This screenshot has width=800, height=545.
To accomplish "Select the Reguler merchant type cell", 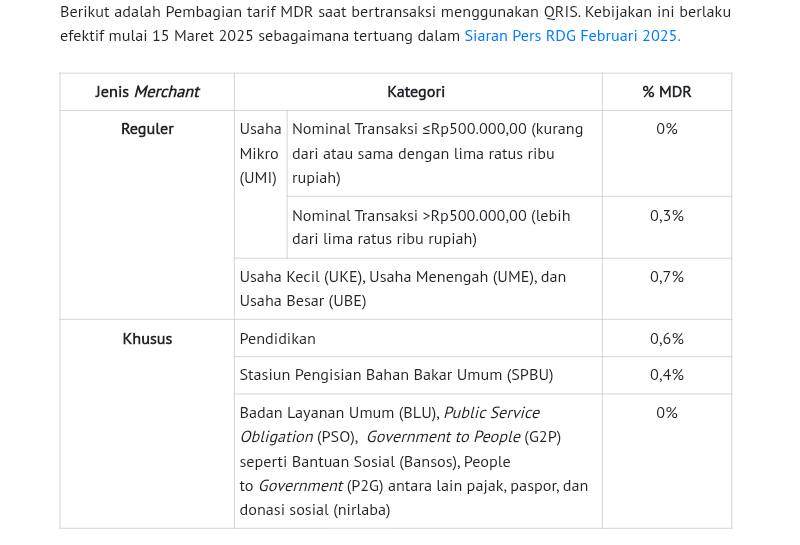I will tap(147, 129).
